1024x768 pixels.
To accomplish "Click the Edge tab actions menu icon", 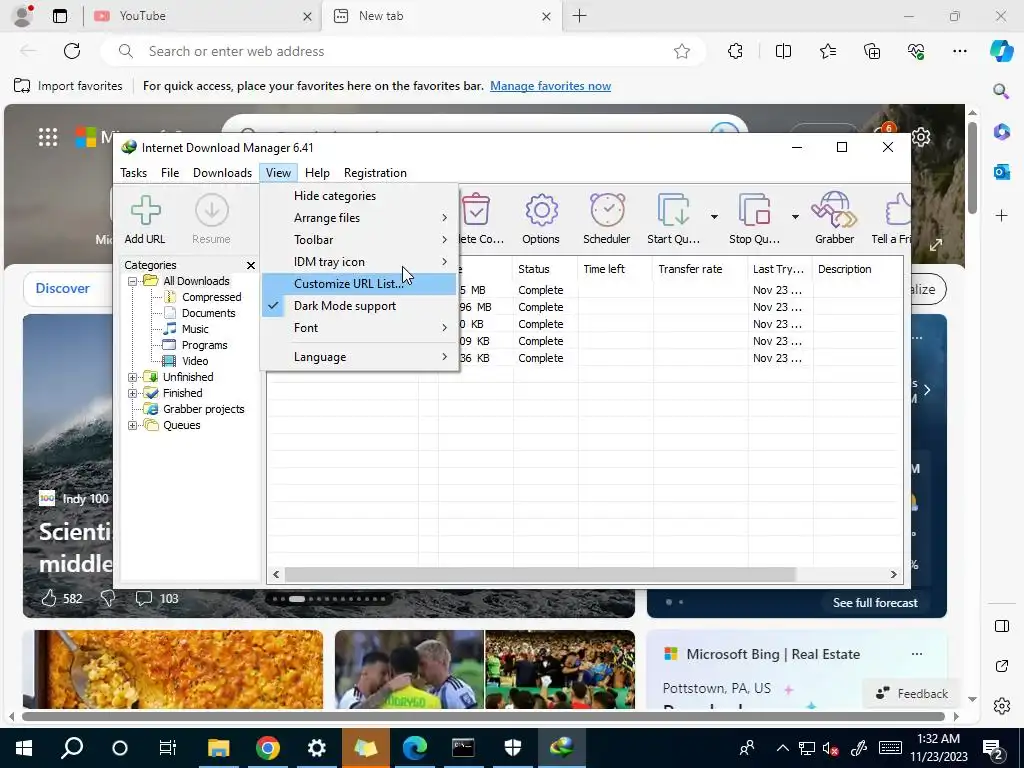I will [60, 16].
